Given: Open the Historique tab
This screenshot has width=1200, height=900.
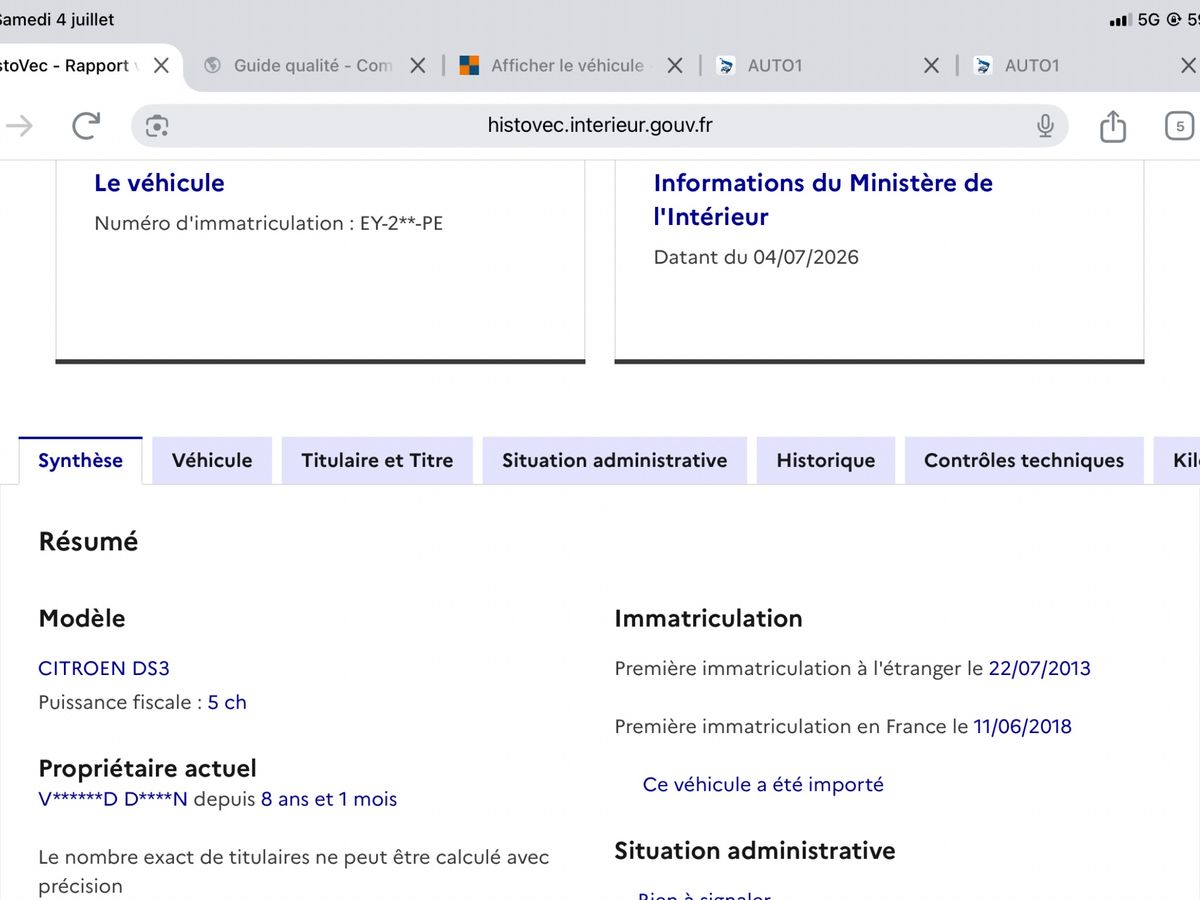Looking at the screenshot, I should tap(826, 461).
